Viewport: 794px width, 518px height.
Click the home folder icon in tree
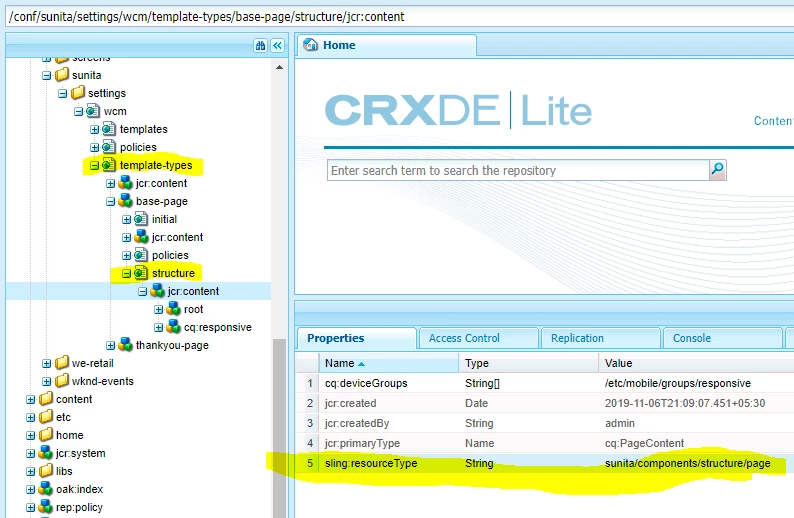pos(46,435)
